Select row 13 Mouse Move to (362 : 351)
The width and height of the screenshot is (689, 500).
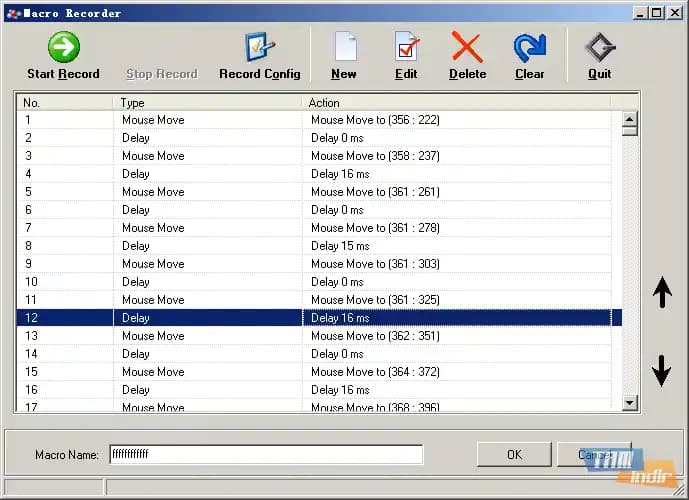(x=375, y=336)
